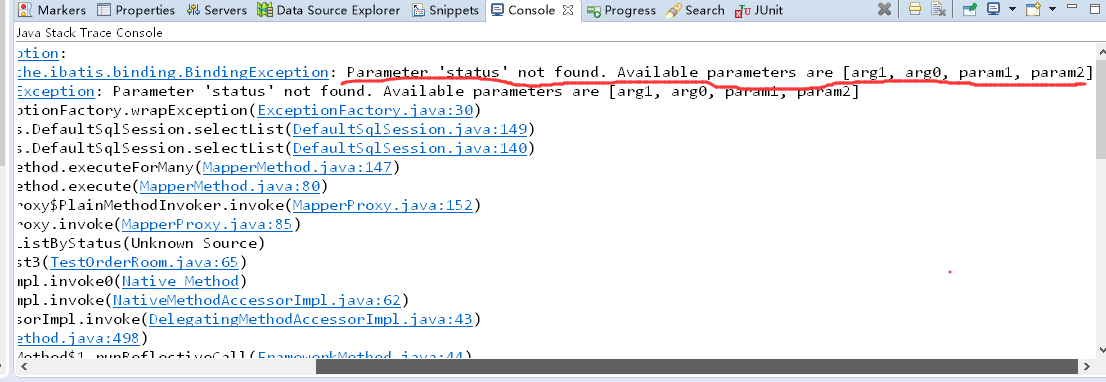Open the NativeMethodAccessorImpl.java:62 link

[x=257, y=301]
